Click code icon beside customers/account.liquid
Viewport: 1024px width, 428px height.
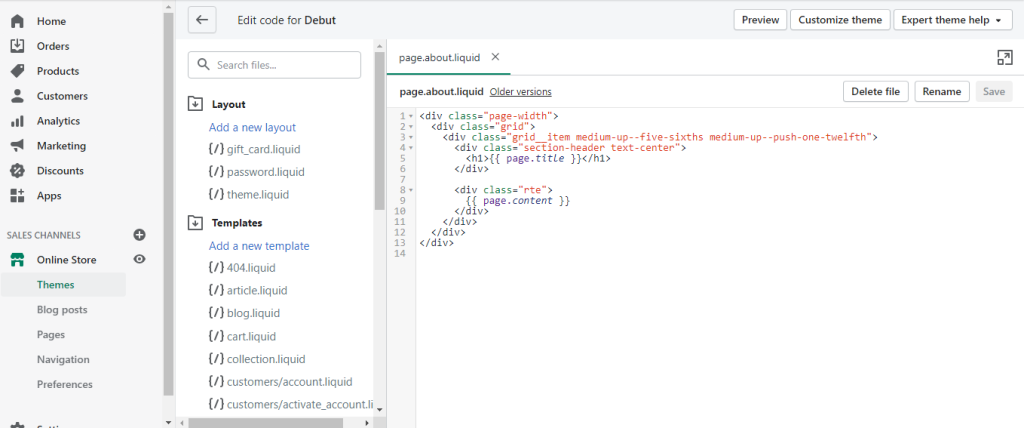tap(216, 382)
